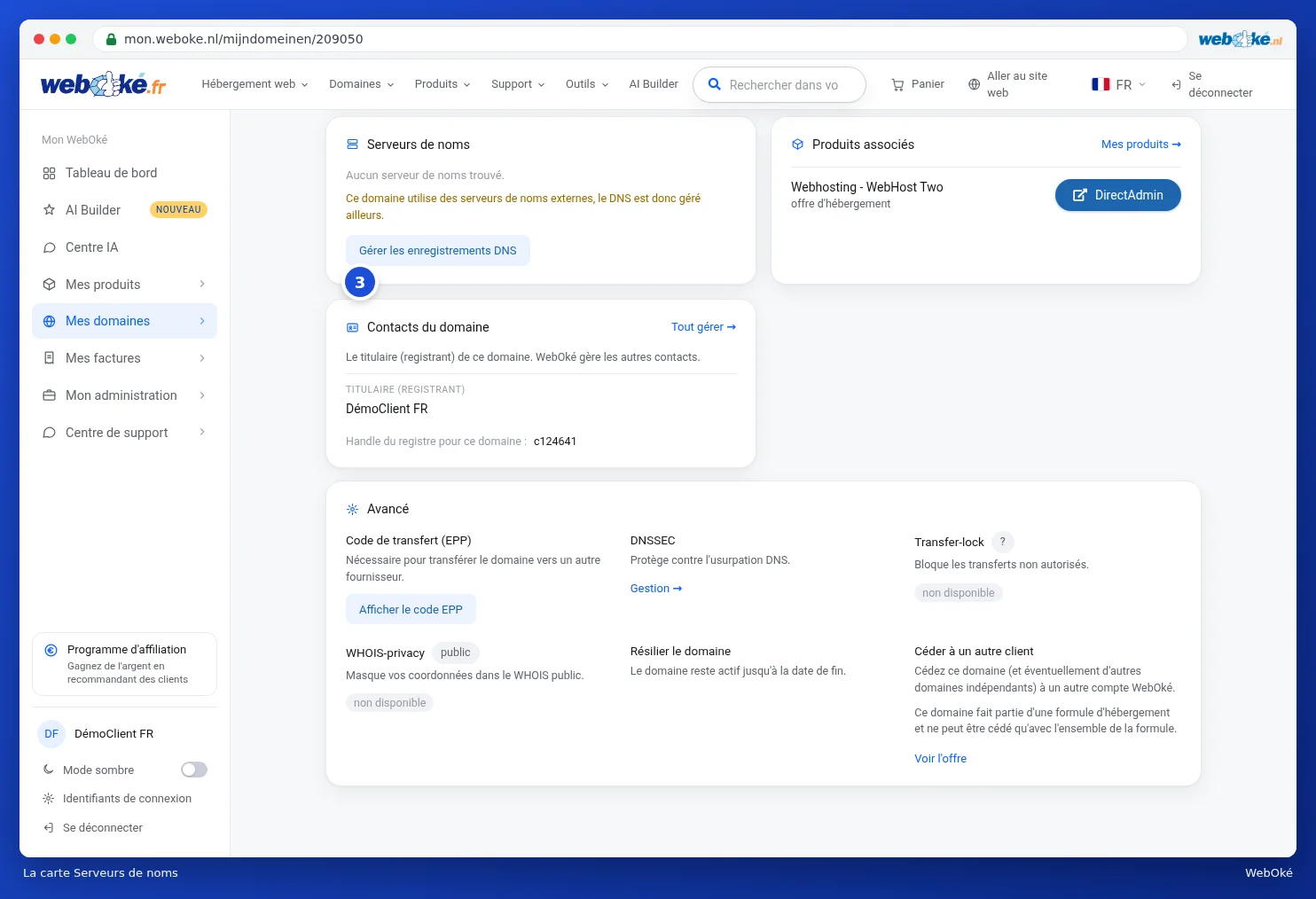Open Identifiants de connexion in sidebar
1316x899 pixels.
tap(127, 799)
